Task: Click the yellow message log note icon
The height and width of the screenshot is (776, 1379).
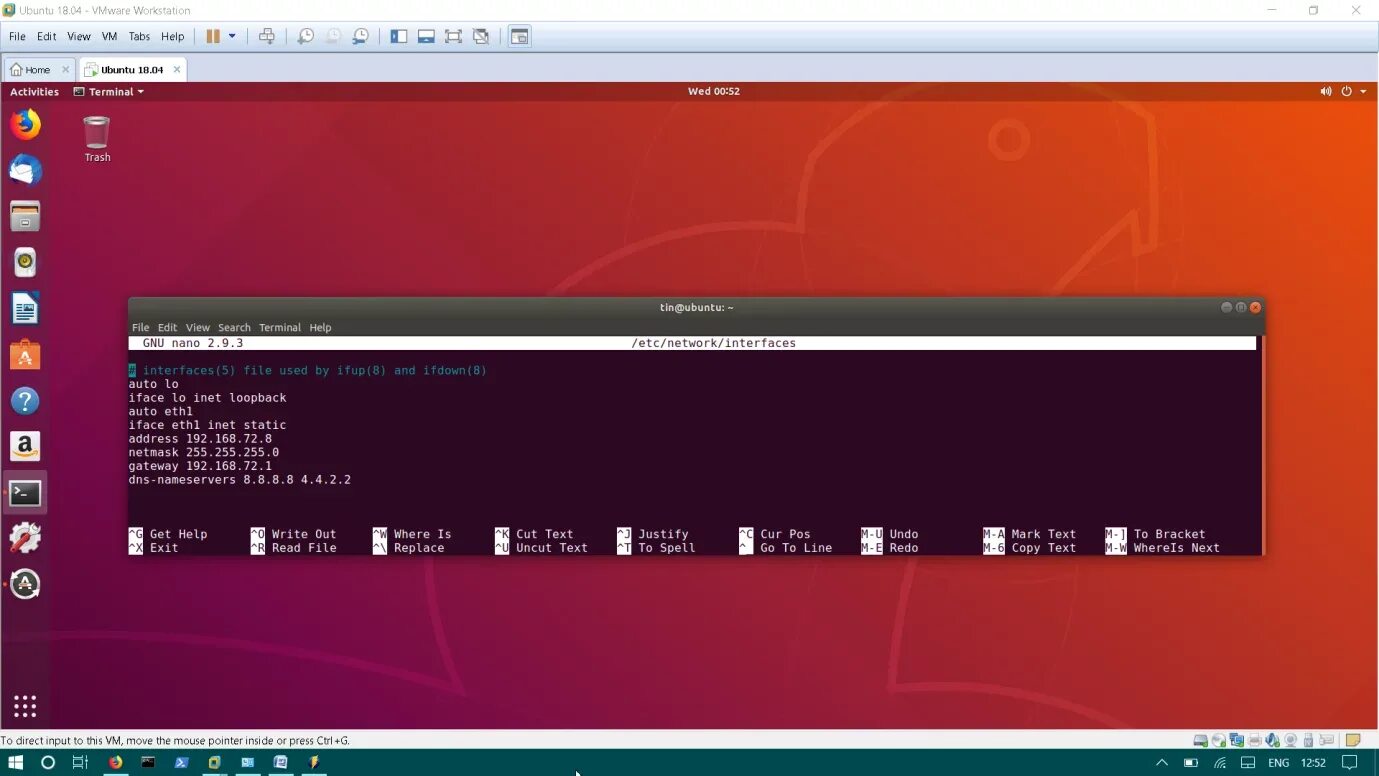Action: coord(1353,741)
